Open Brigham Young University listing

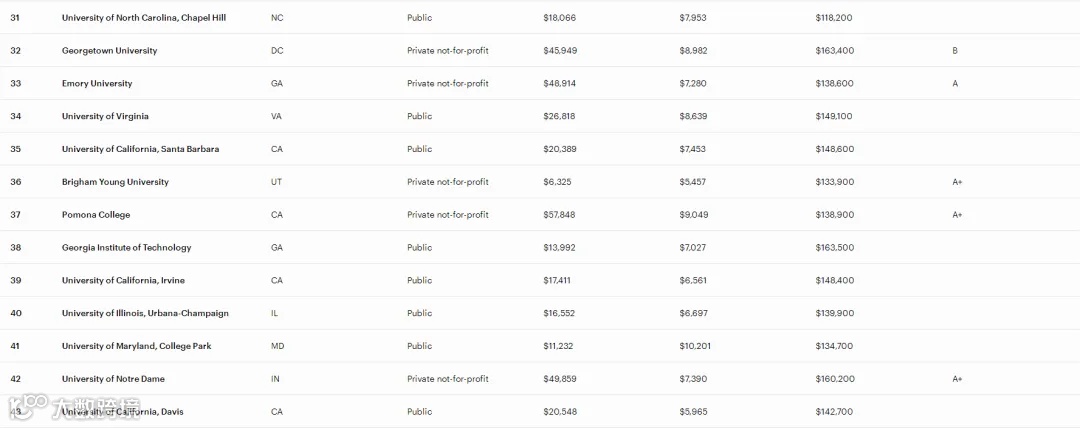click(x=115, y=182)
